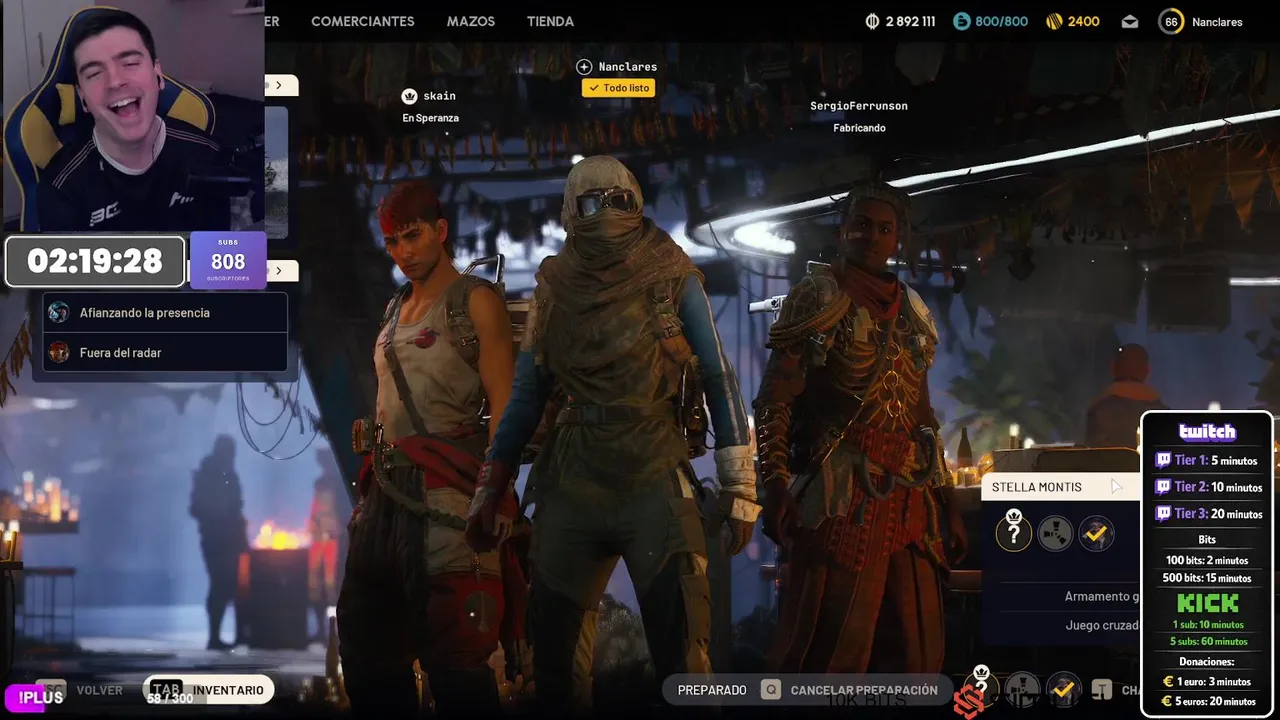Click the 500 bits: 15 minutos line
Image resolution: width=1280 pixels, height=720 pixels.
[x=1207, y=578]
